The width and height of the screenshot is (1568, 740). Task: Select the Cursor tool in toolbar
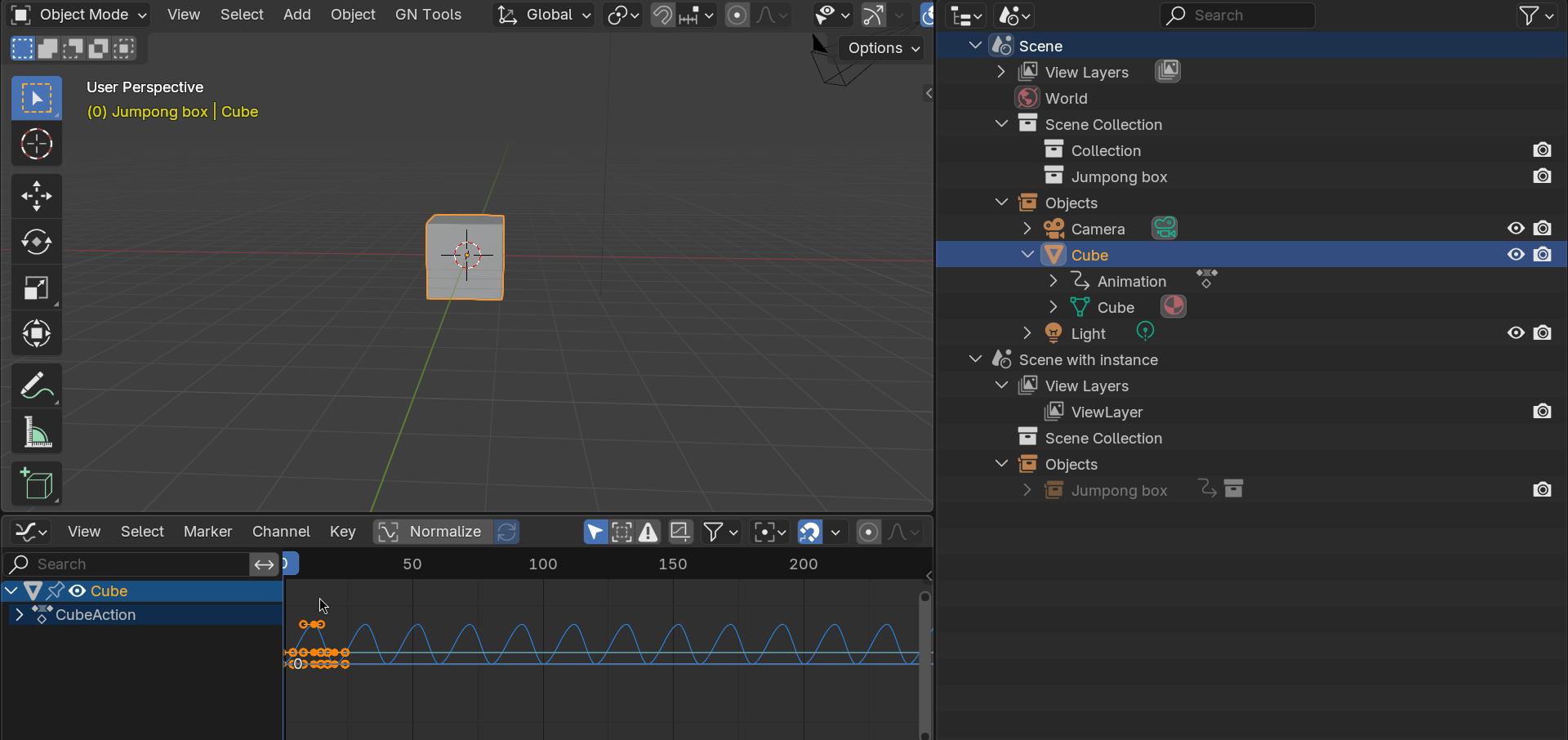tap(37, 145)
